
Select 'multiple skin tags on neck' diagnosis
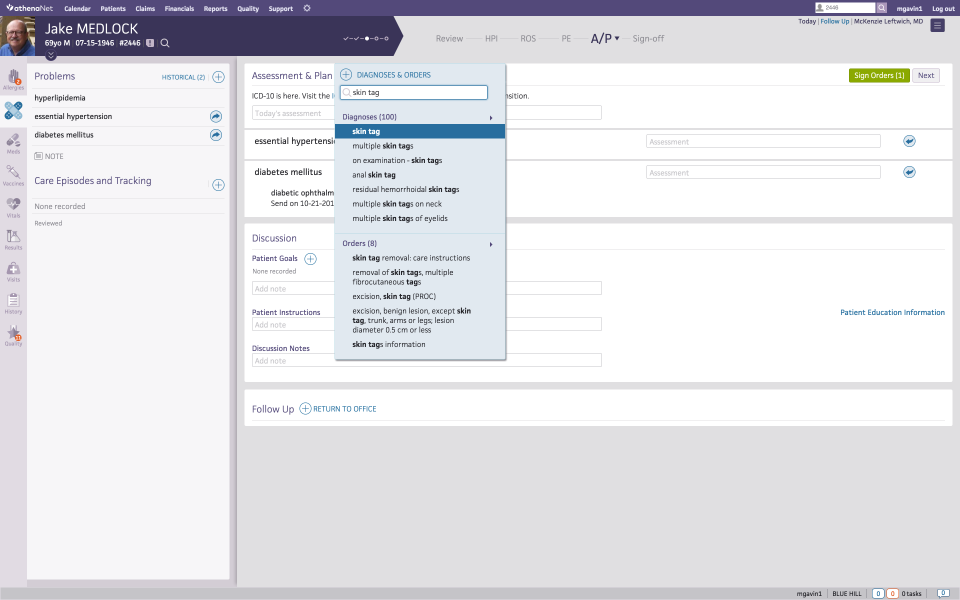[x=397, y=204]
